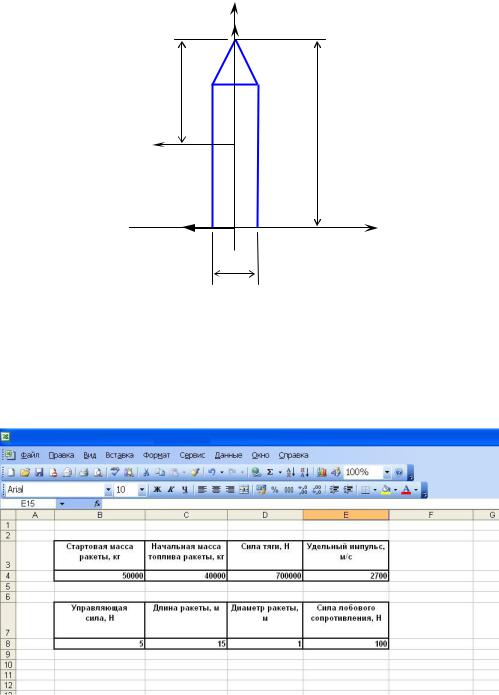Screen dimensions: 499x695
Task: Click the Drawing toolbar icon
Action: [336, 472]
